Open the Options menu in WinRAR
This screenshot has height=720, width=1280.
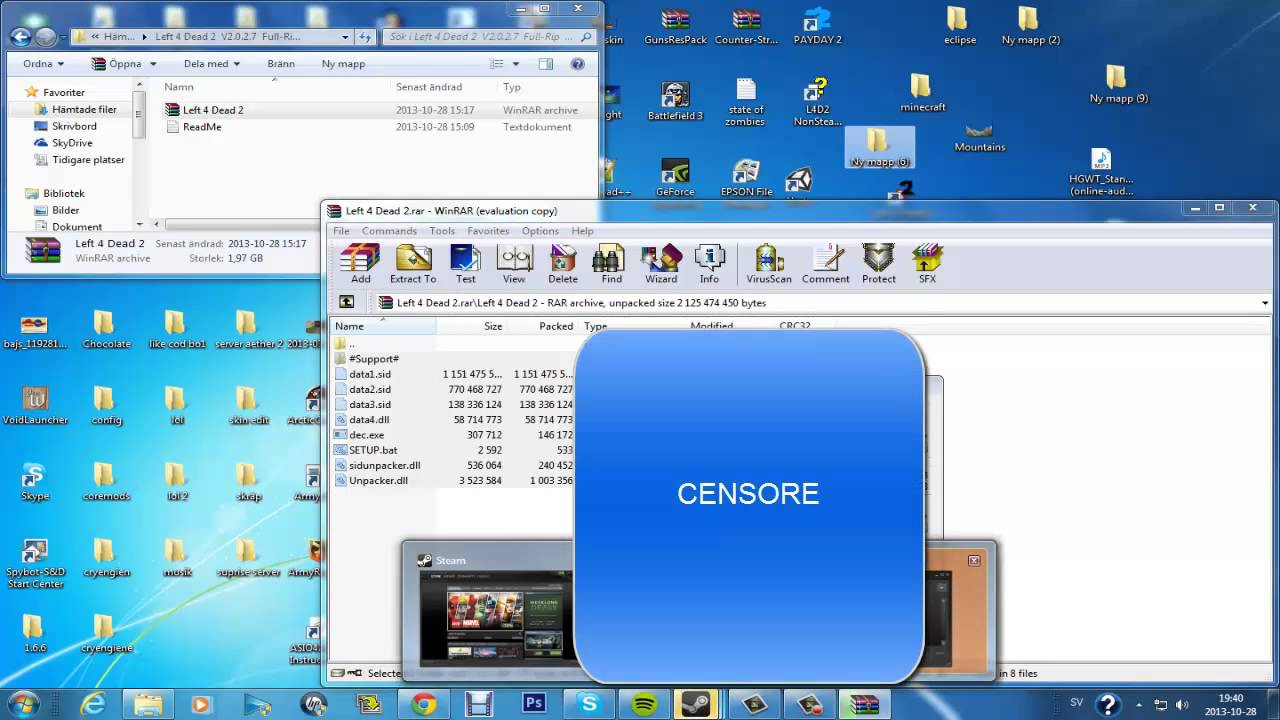[x=540, y=231]
